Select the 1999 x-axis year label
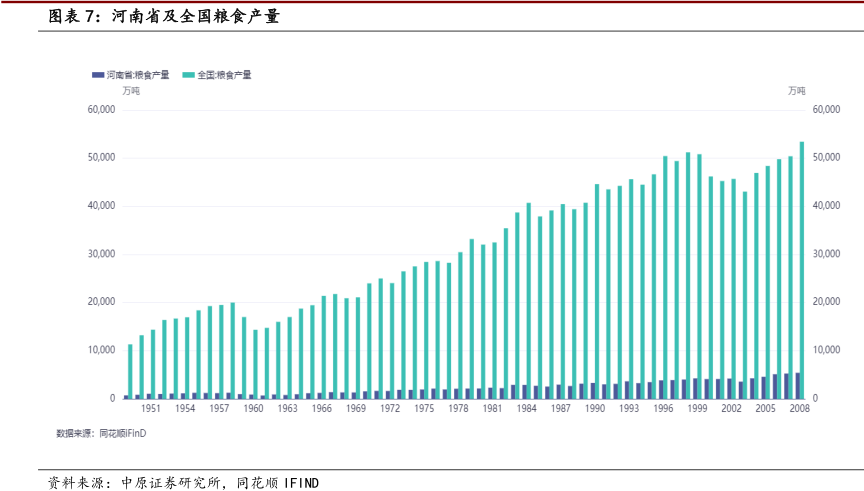This screenshot has height=491, width=864. [x=697, y=409]
